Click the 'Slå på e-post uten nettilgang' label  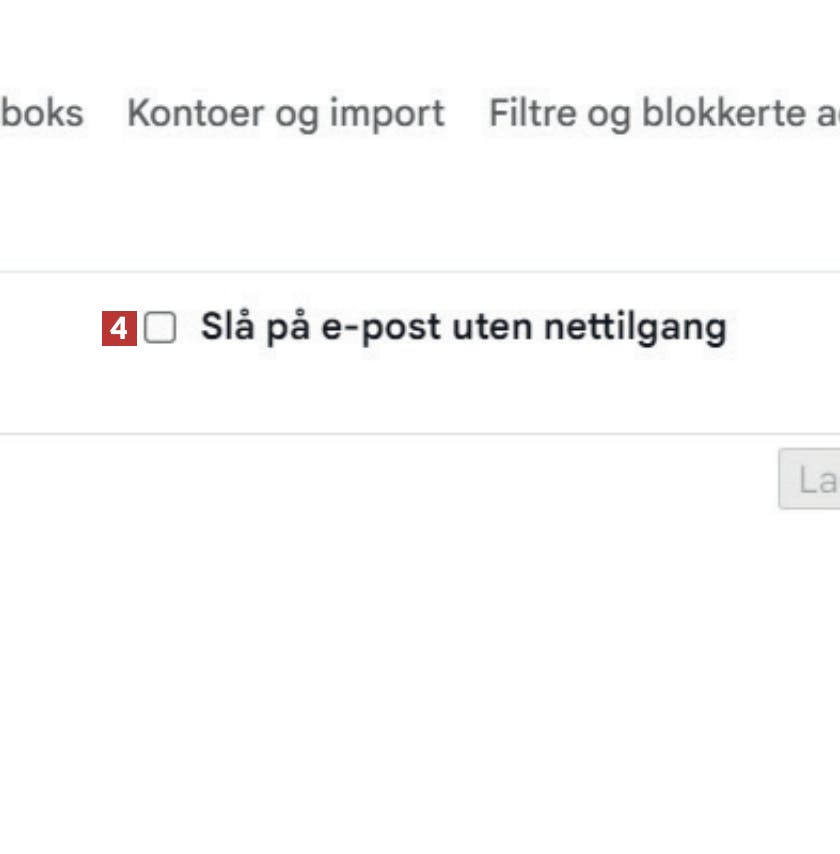[x=464, y=327]
